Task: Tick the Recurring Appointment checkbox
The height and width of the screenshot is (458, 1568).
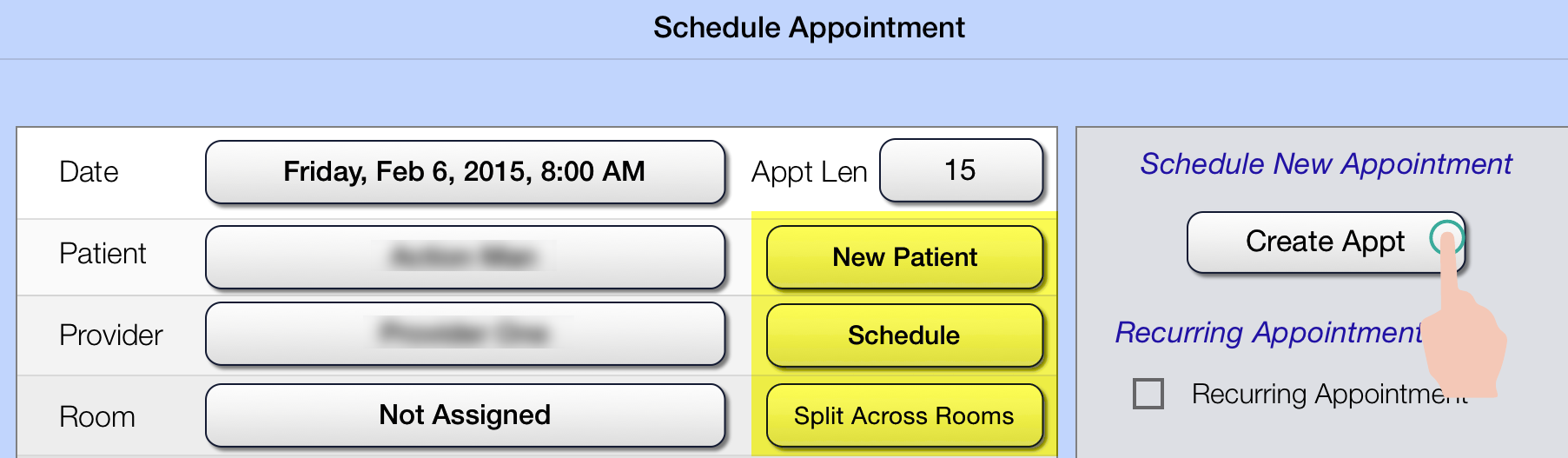Action: (1148, 394)
